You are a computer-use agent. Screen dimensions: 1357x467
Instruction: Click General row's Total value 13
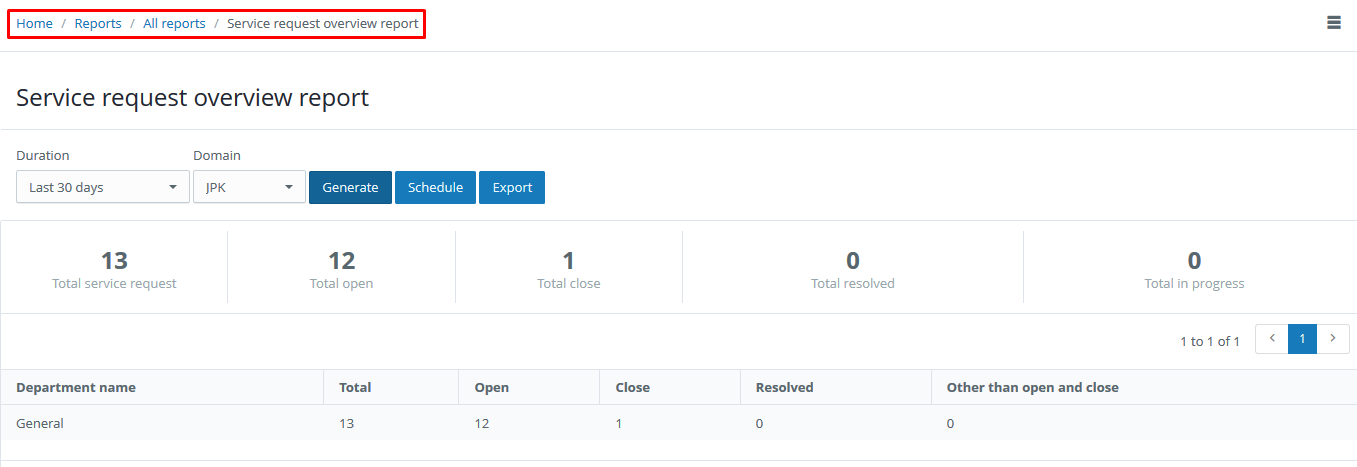tap(347, 423)
